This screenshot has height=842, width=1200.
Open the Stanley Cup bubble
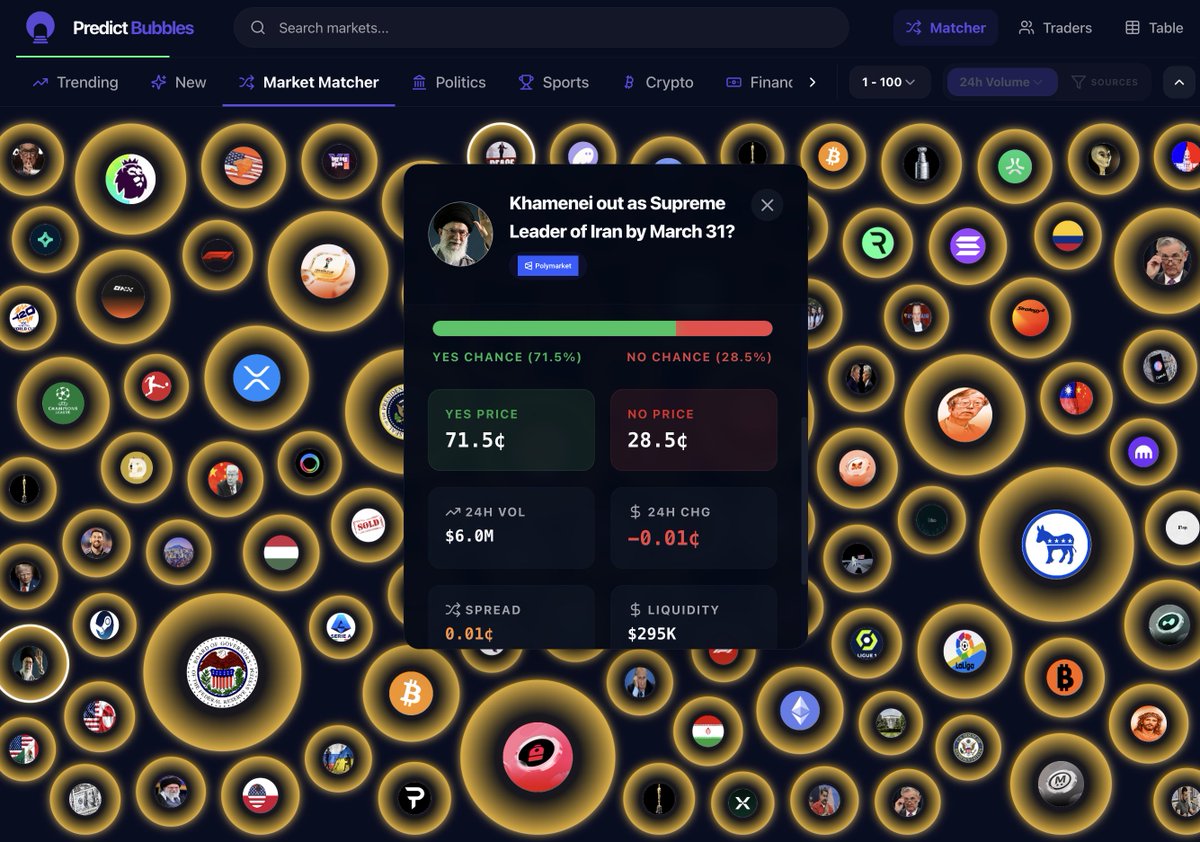point(921,163)
